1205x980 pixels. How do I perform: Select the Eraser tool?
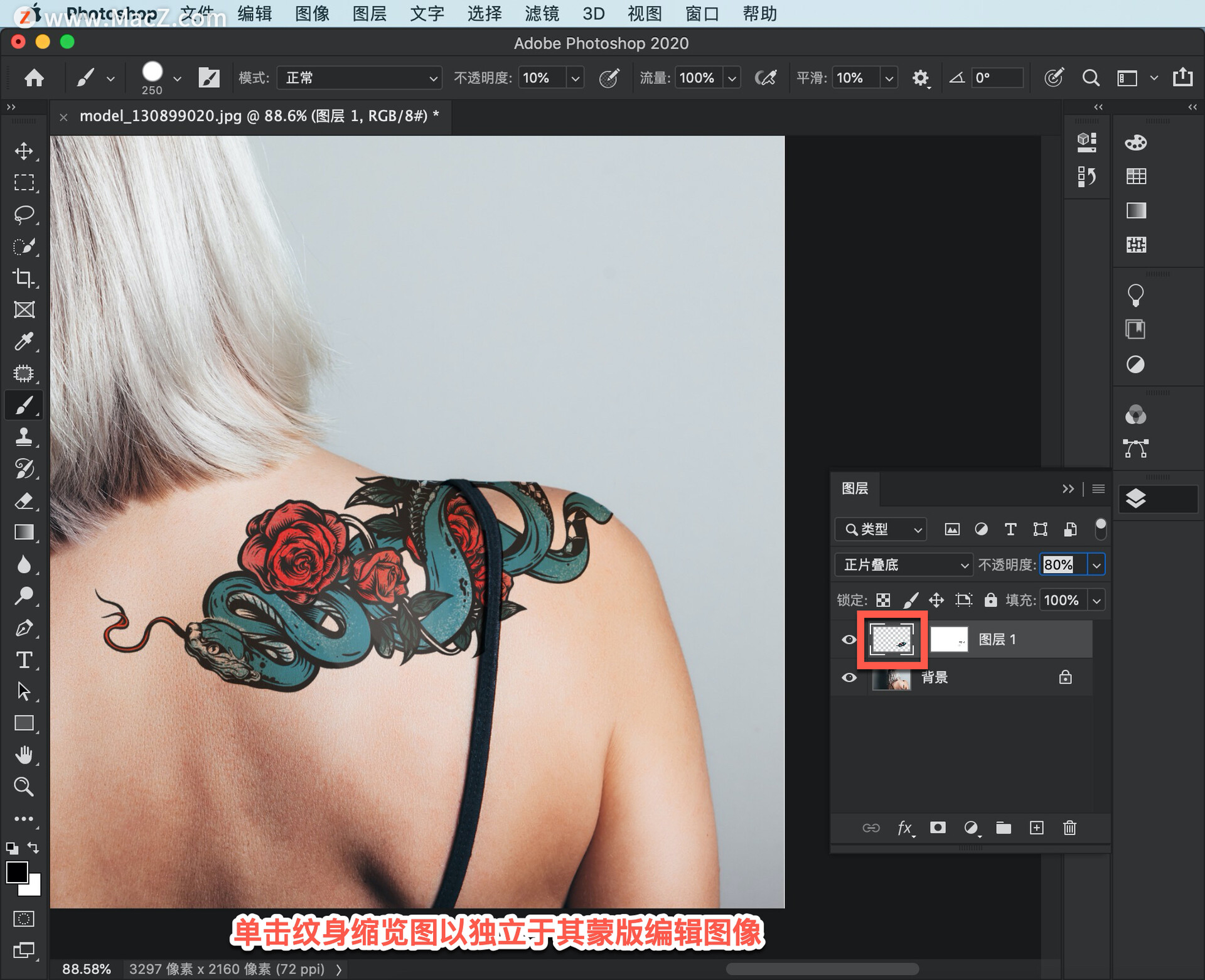[24, 501]
